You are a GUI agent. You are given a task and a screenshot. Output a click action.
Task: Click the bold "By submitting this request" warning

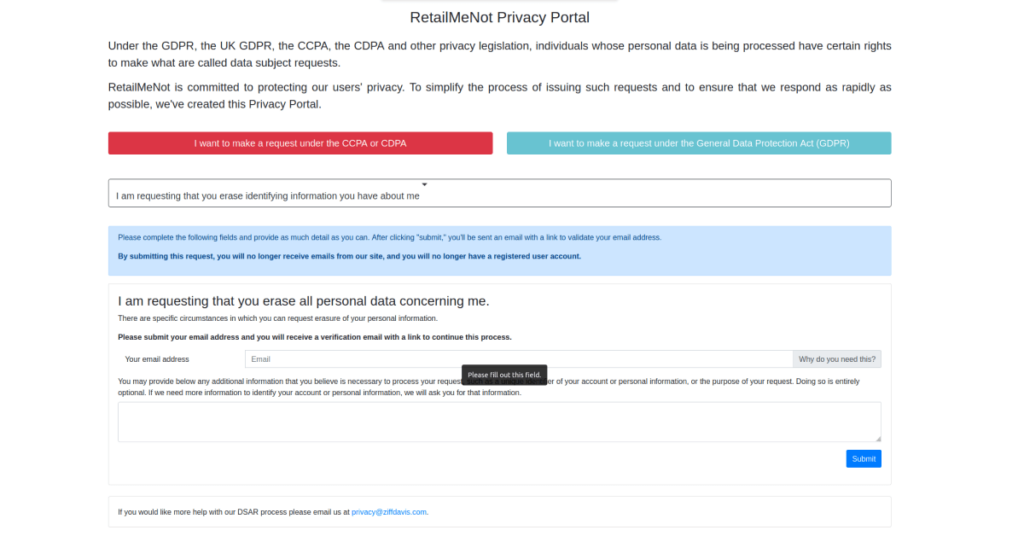pos(349,256)
